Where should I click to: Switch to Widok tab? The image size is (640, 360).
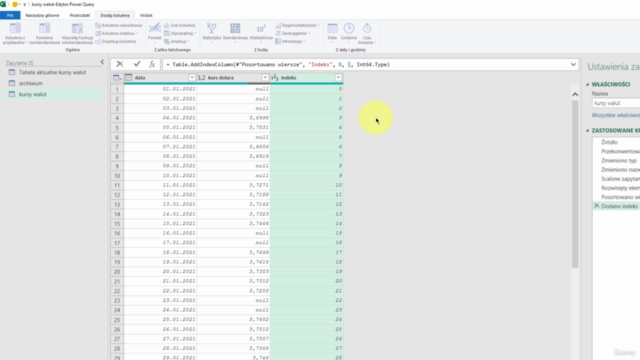click(146, 16)
